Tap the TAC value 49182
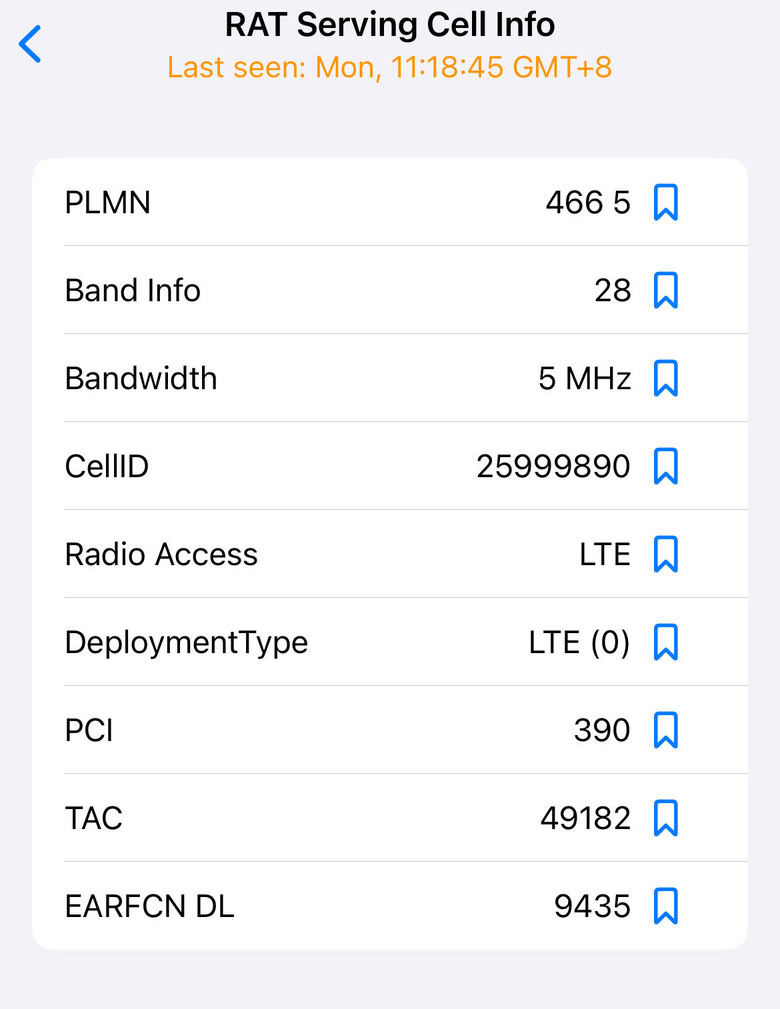 coord(586,819)
